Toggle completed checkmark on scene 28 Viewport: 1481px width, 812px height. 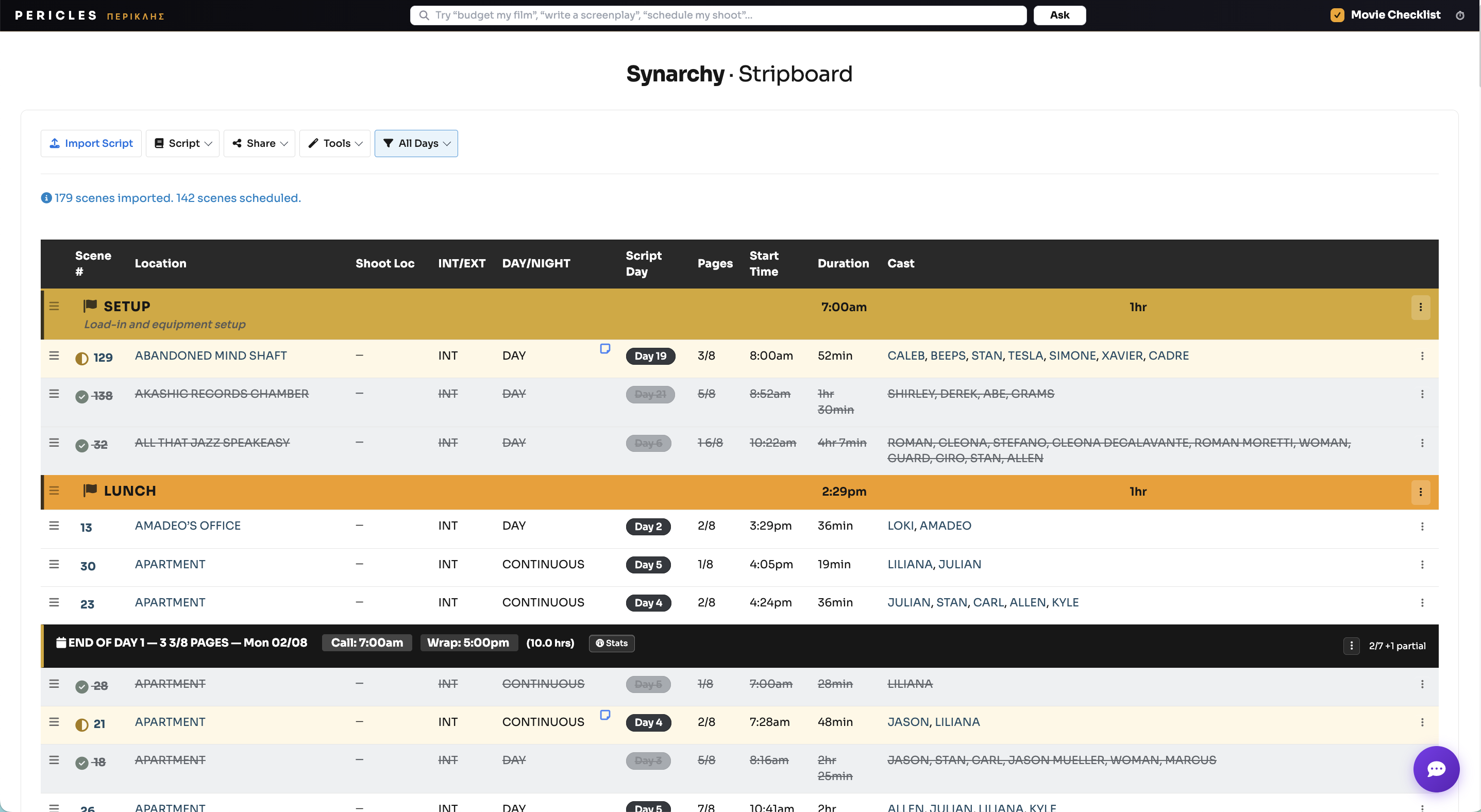click(81, 687)
